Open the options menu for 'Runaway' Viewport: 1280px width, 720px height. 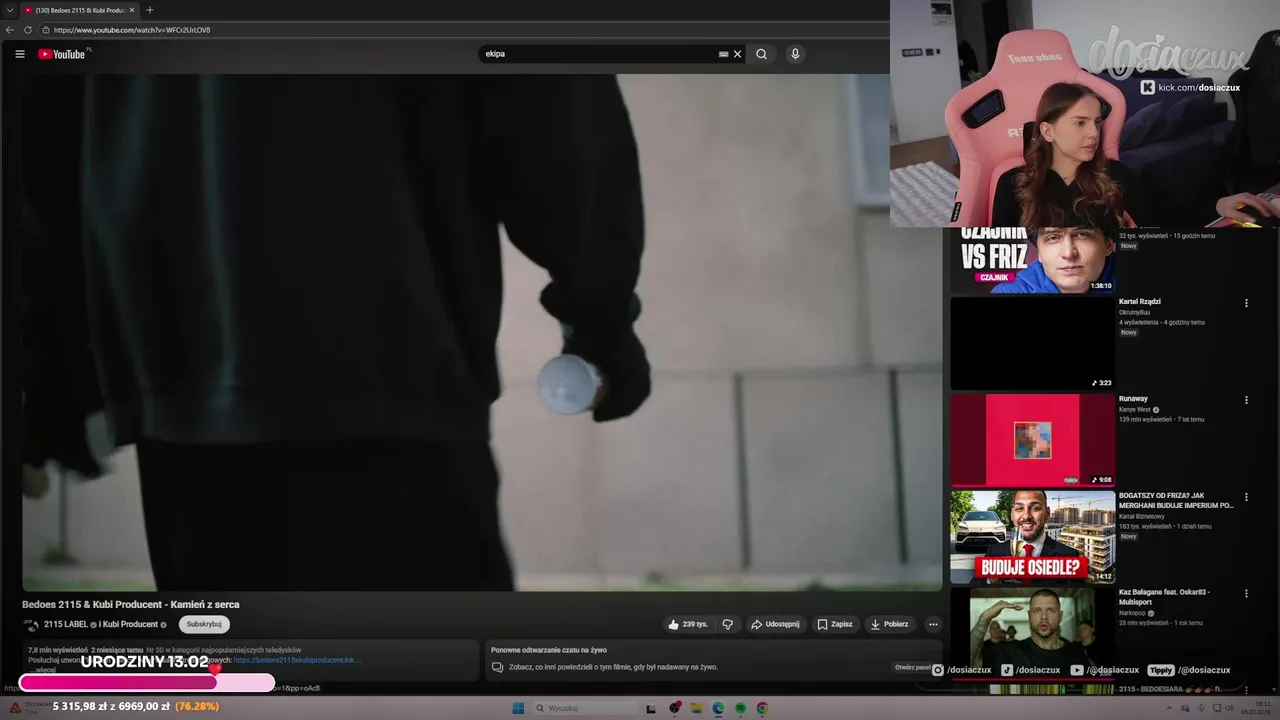coord(1246,400)
